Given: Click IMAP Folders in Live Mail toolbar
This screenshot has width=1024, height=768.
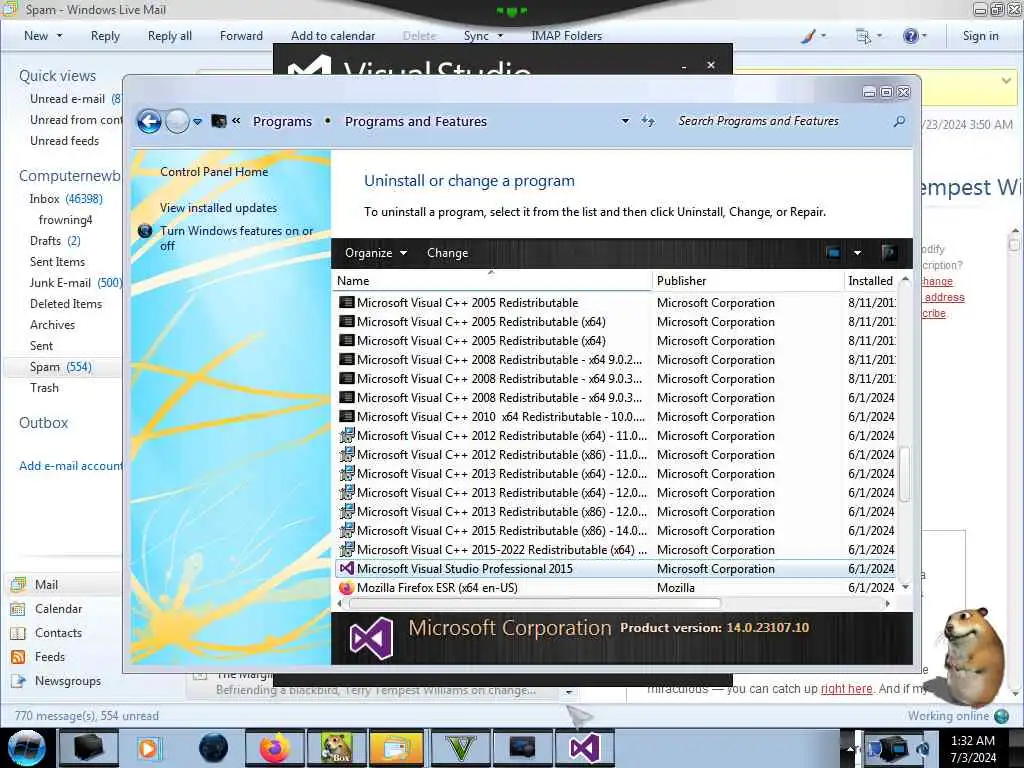Looking at the screenshot, I should (x=566, y=36).
